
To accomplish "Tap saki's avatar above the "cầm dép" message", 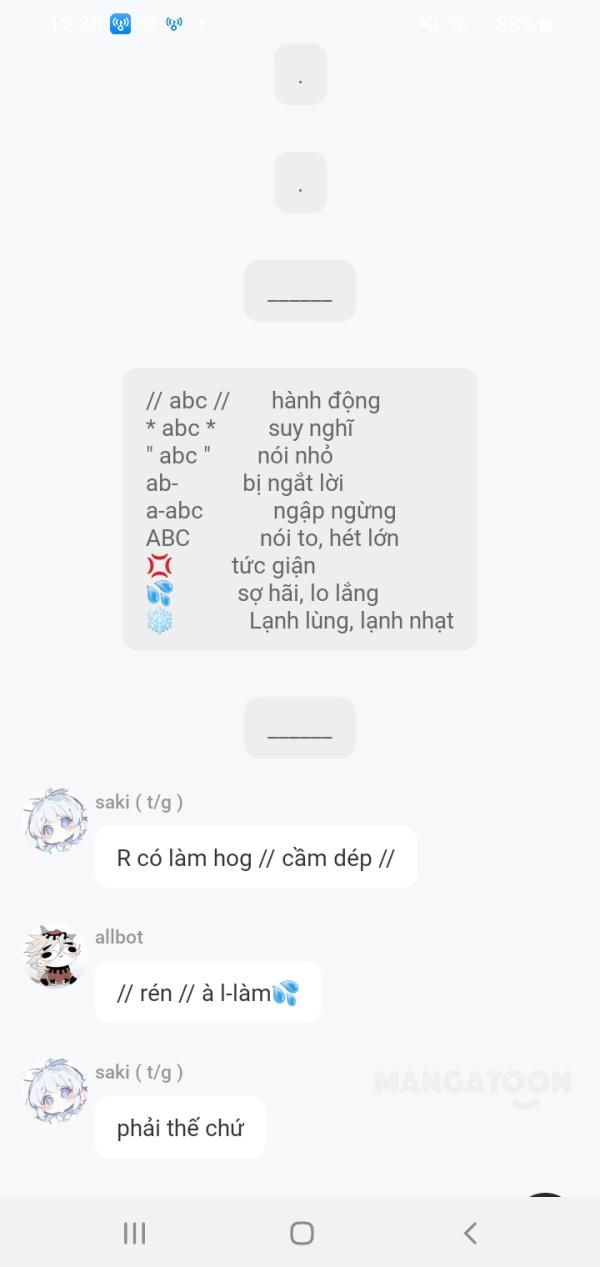I will [55, 820].
